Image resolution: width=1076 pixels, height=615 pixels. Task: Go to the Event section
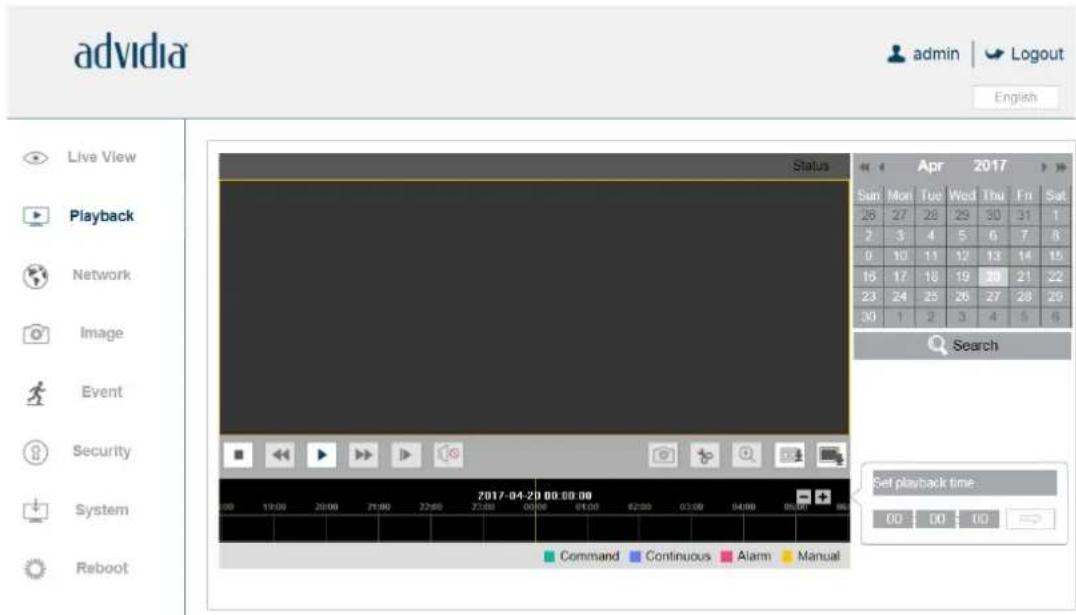point(102,392)
